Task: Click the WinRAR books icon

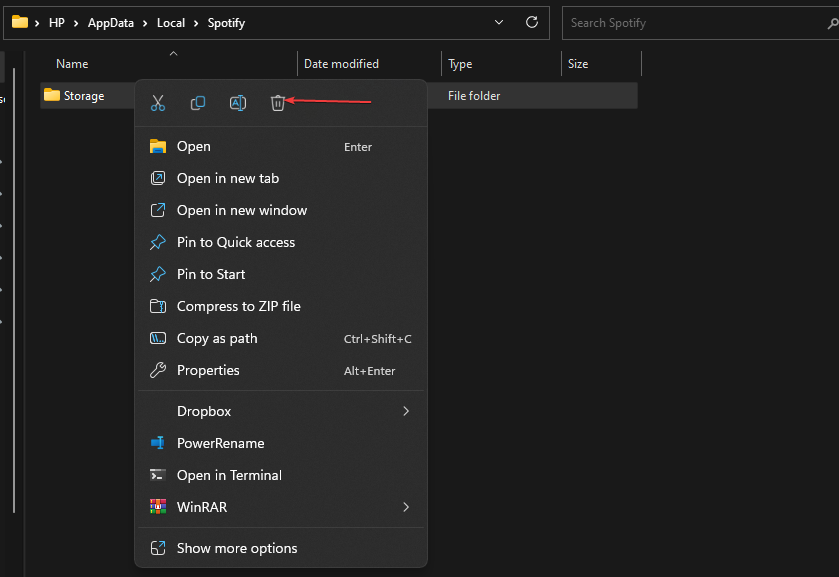Action: 158,507
